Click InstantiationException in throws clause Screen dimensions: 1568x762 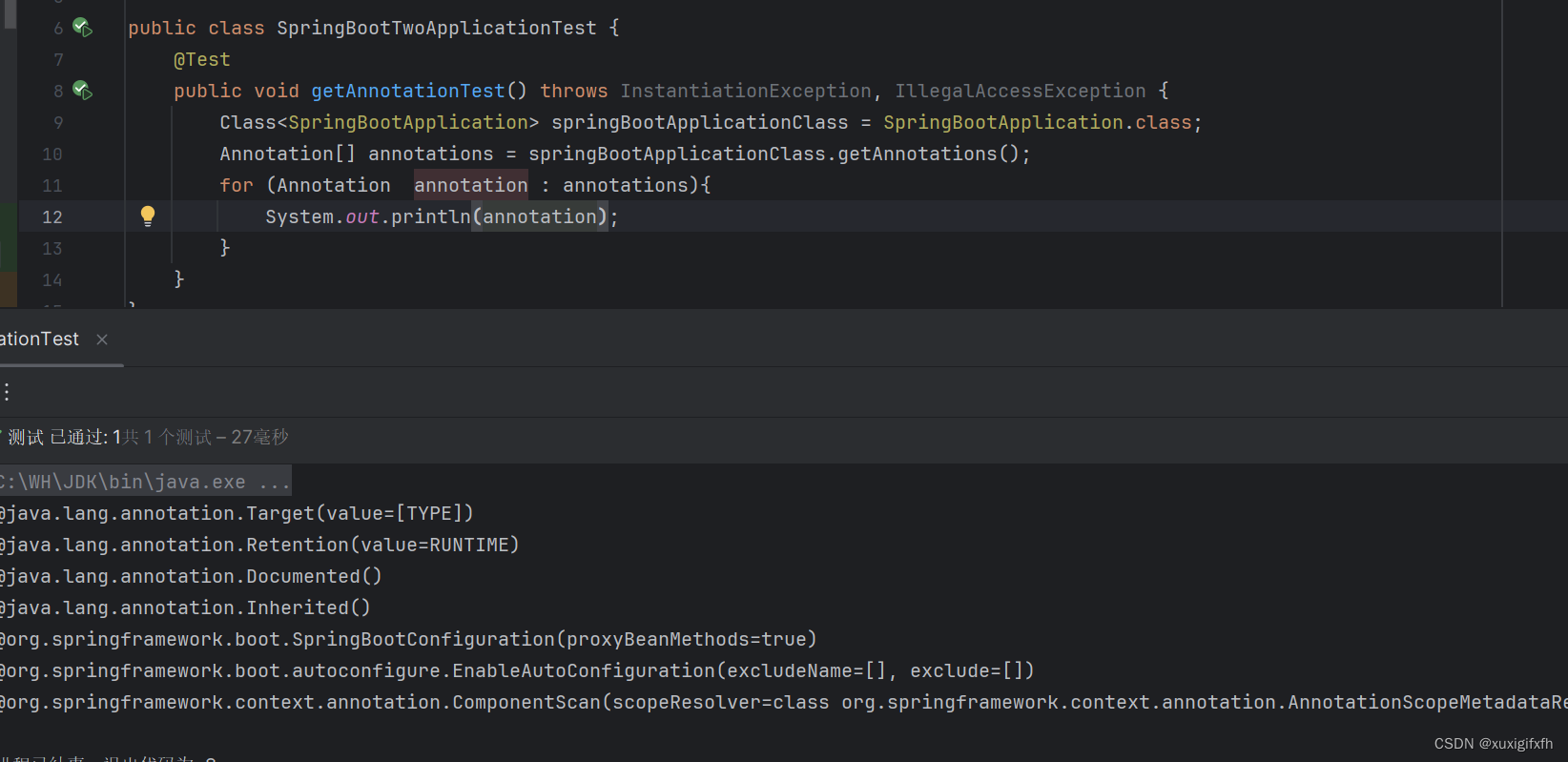click(746, 91)
